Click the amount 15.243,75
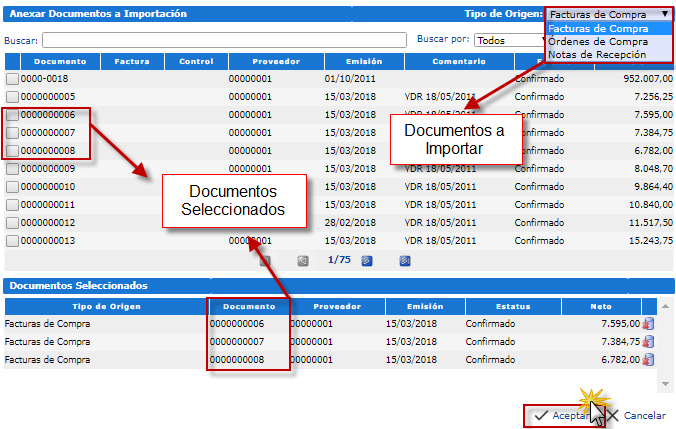This screenshot has width=676, height=429. (651, 241)
